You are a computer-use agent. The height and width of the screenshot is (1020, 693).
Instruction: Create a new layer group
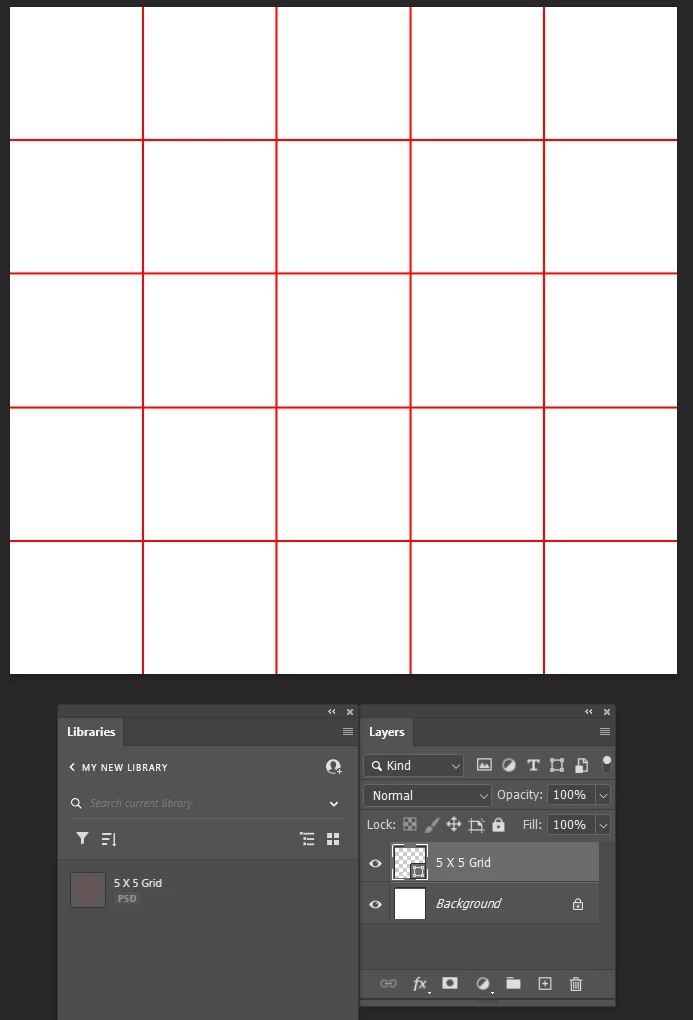coord(513,983)
